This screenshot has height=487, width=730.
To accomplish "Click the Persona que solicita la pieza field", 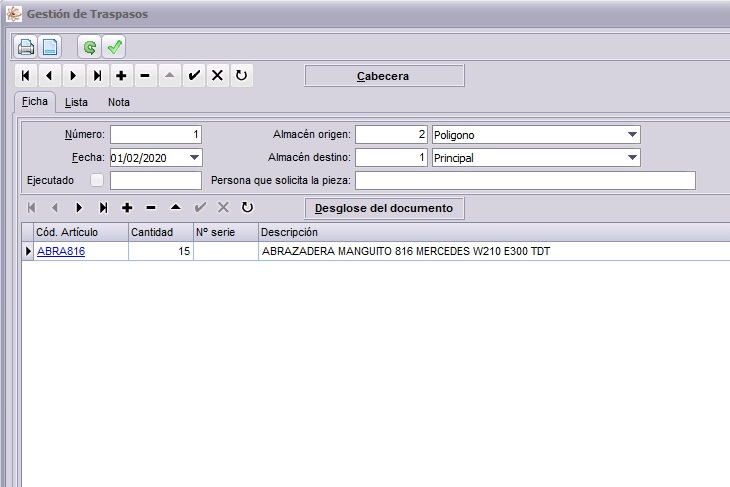I will coord(525,180).
